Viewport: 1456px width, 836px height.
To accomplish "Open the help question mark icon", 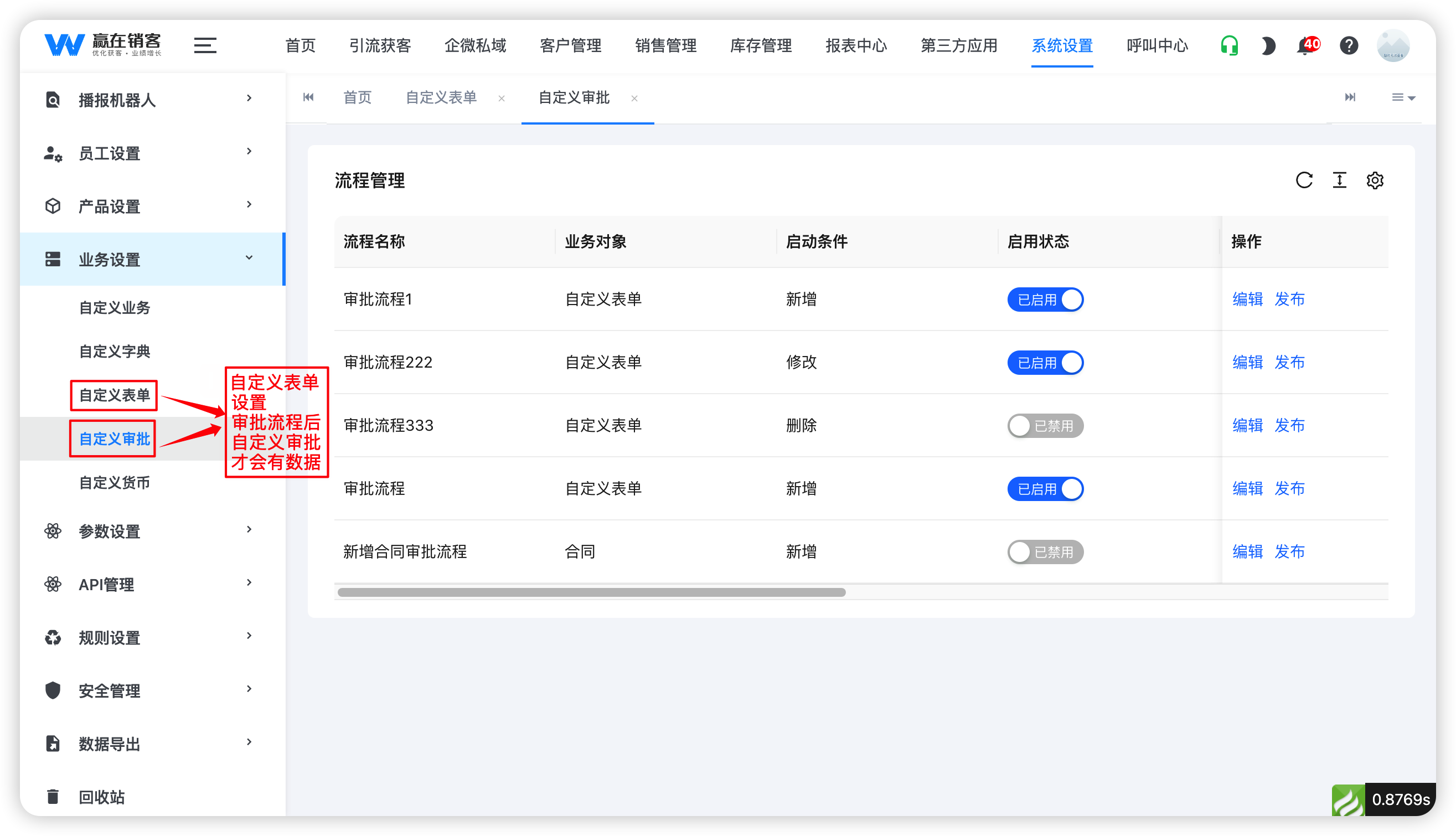I will [1349, 45].
